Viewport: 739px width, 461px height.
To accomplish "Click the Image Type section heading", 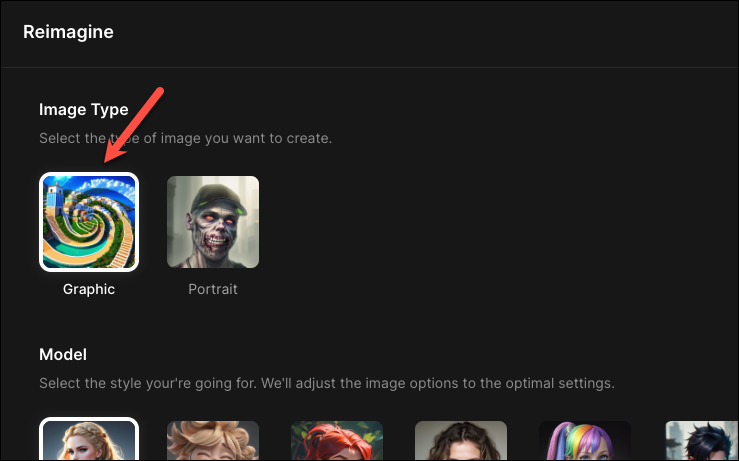I will 84,109.
